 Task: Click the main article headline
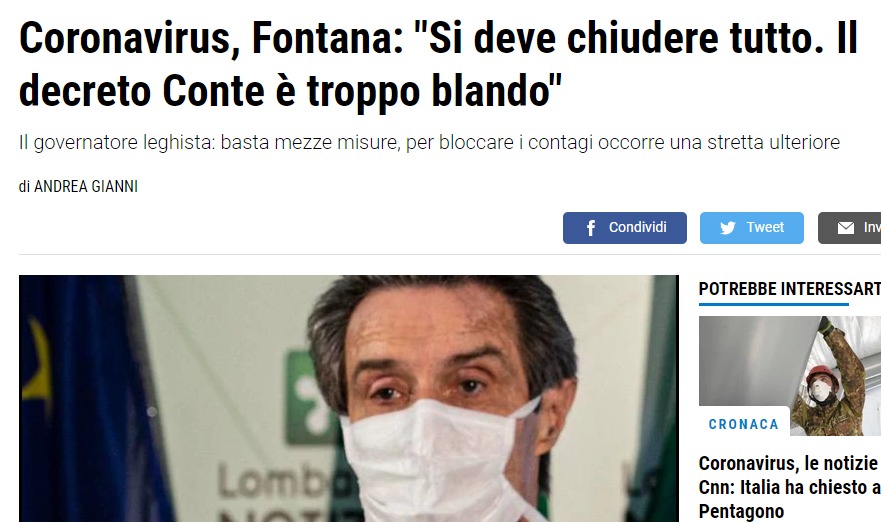pos(438,65)
